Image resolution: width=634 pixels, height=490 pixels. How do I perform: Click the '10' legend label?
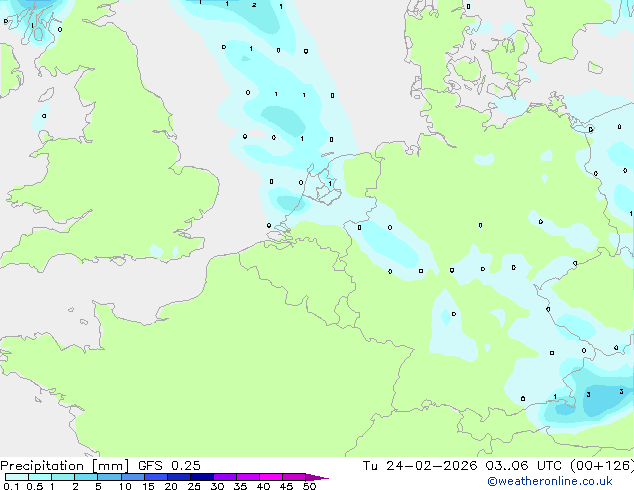coord(125,486)
